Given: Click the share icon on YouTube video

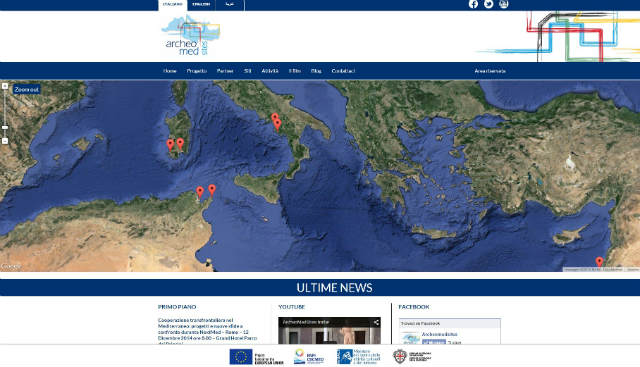Looking at the screenshot, I should 376,323.
